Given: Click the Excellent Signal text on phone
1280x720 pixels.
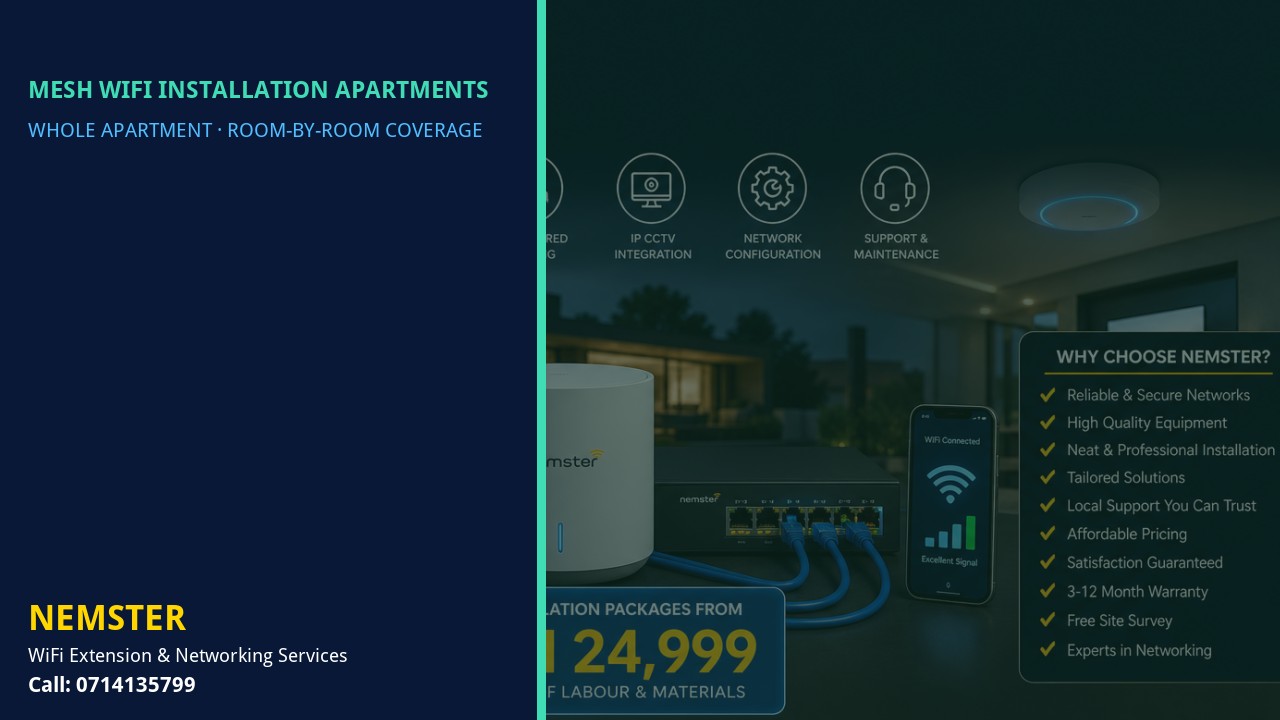Looking at the screenshot, I should pos(950,561).
